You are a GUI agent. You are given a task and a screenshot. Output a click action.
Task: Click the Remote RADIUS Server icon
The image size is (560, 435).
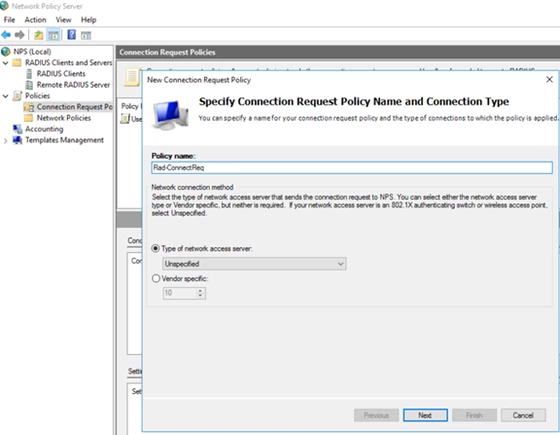coord(29,85)
